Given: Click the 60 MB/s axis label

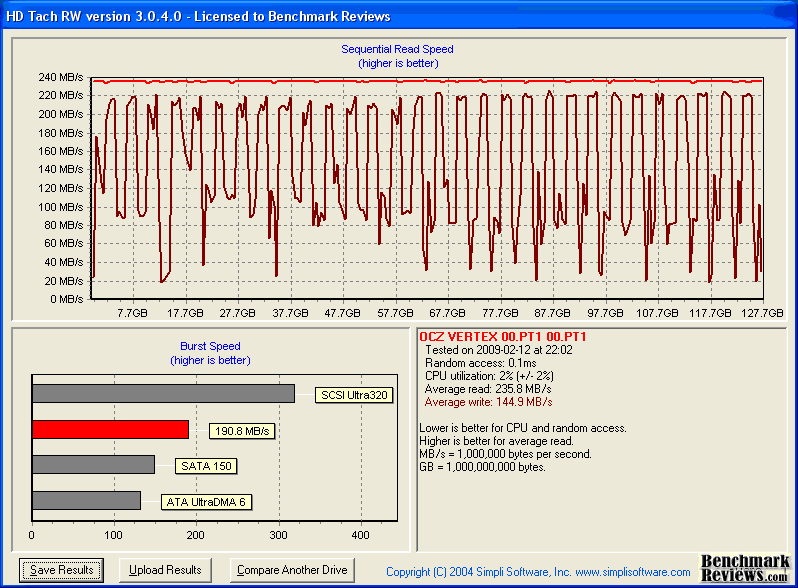Looking at the screenshot, I should tap(64, 243).
